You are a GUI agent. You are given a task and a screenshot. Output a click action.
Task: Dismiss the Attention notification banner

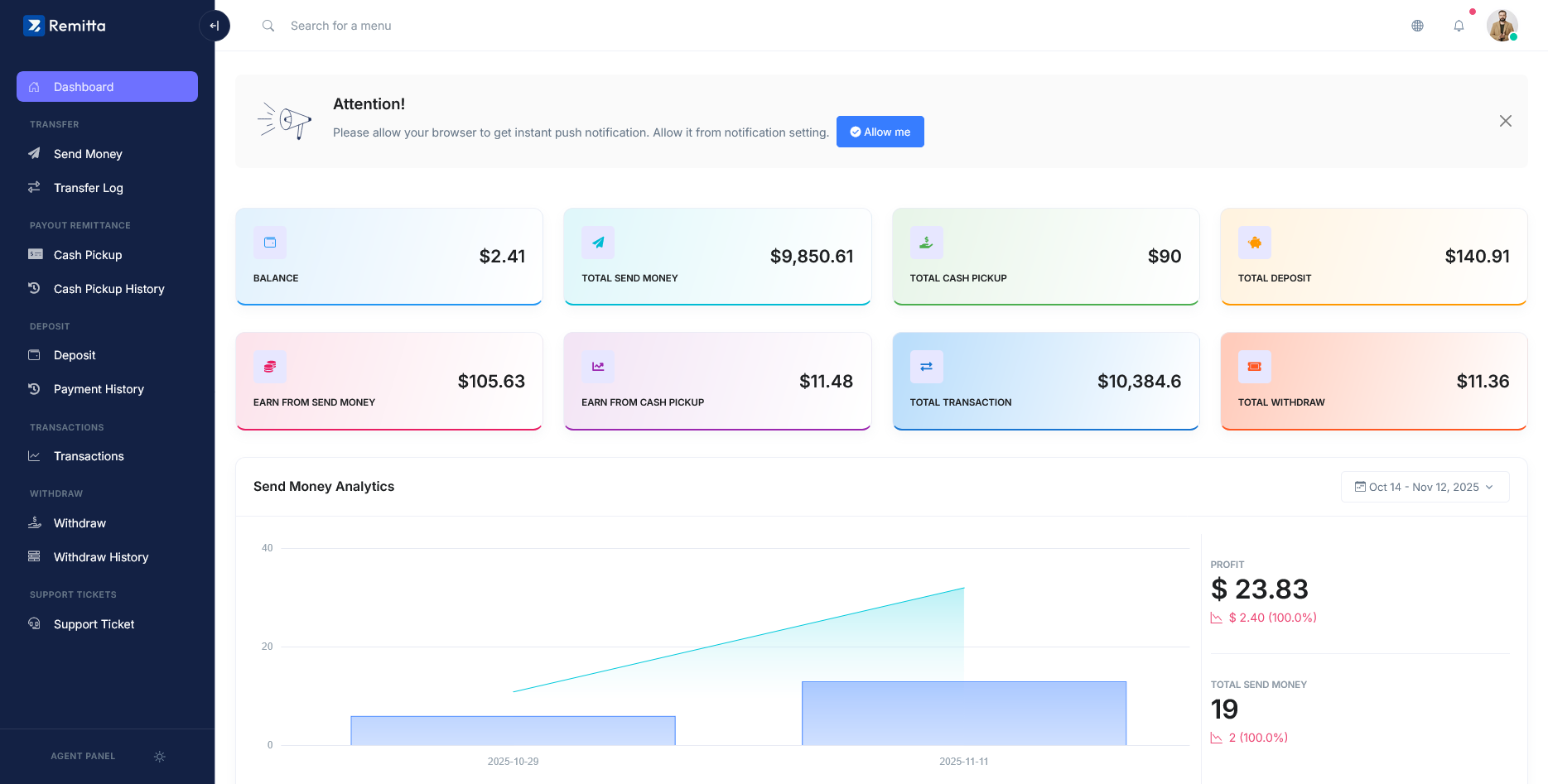[1505, 121]
